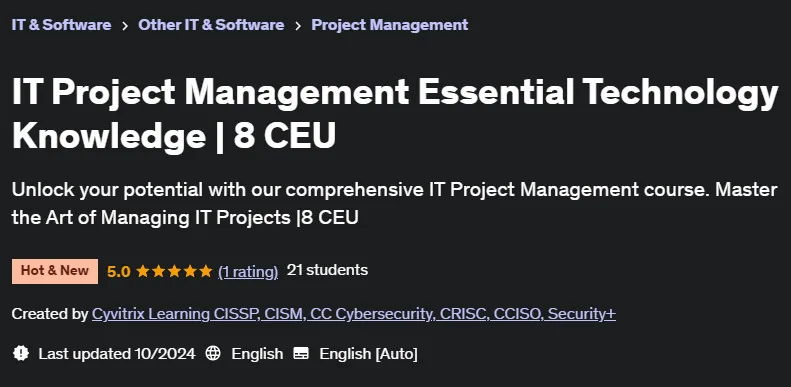Click the closed captions icon
The height and width of the screenshot is (387, 791).
click(301, 353)
